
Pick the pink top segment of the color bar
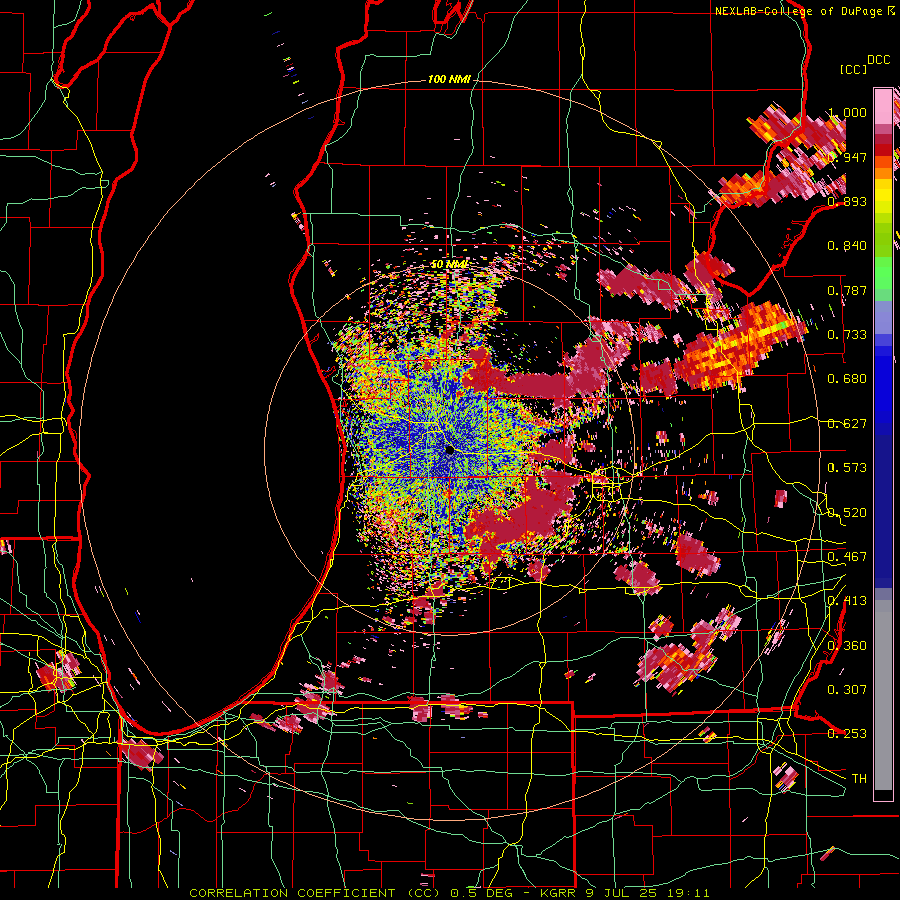[883, 106]
